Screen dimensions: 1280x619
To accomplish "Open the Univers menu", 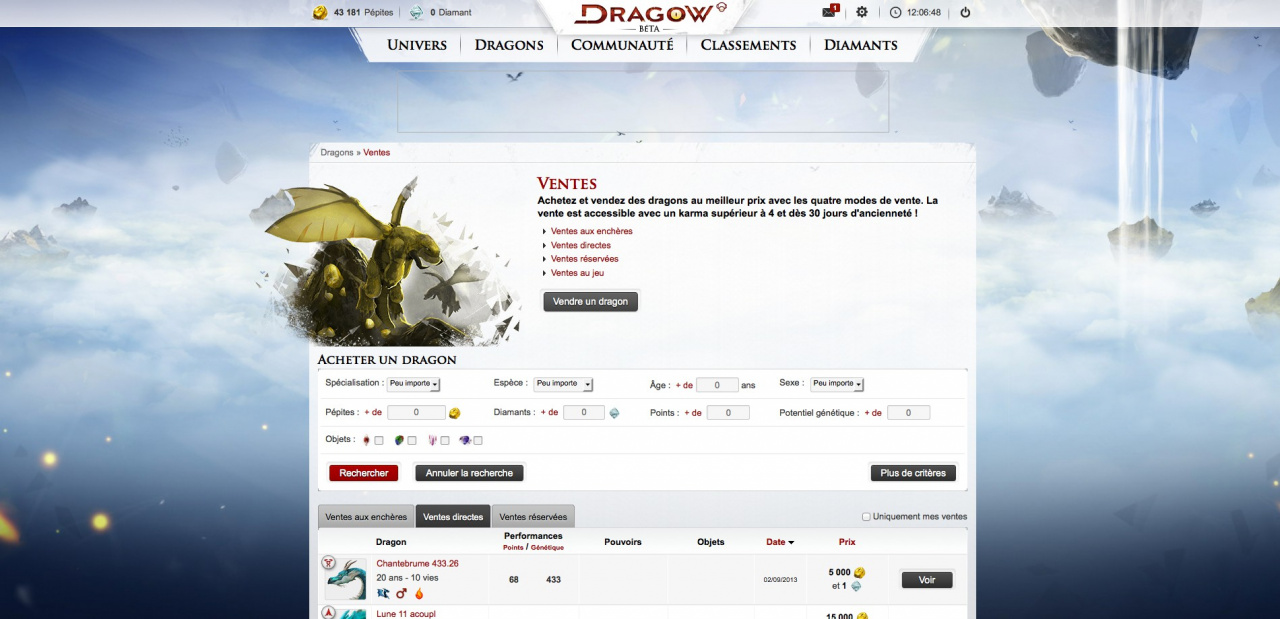I will 417,45.
